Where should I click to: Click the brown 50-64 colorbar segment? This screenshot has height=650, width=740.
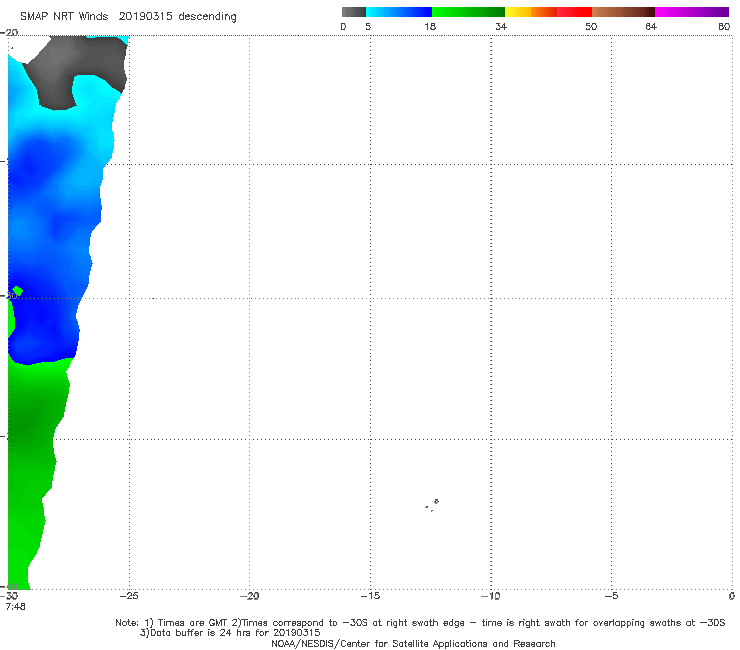[623, 12]
